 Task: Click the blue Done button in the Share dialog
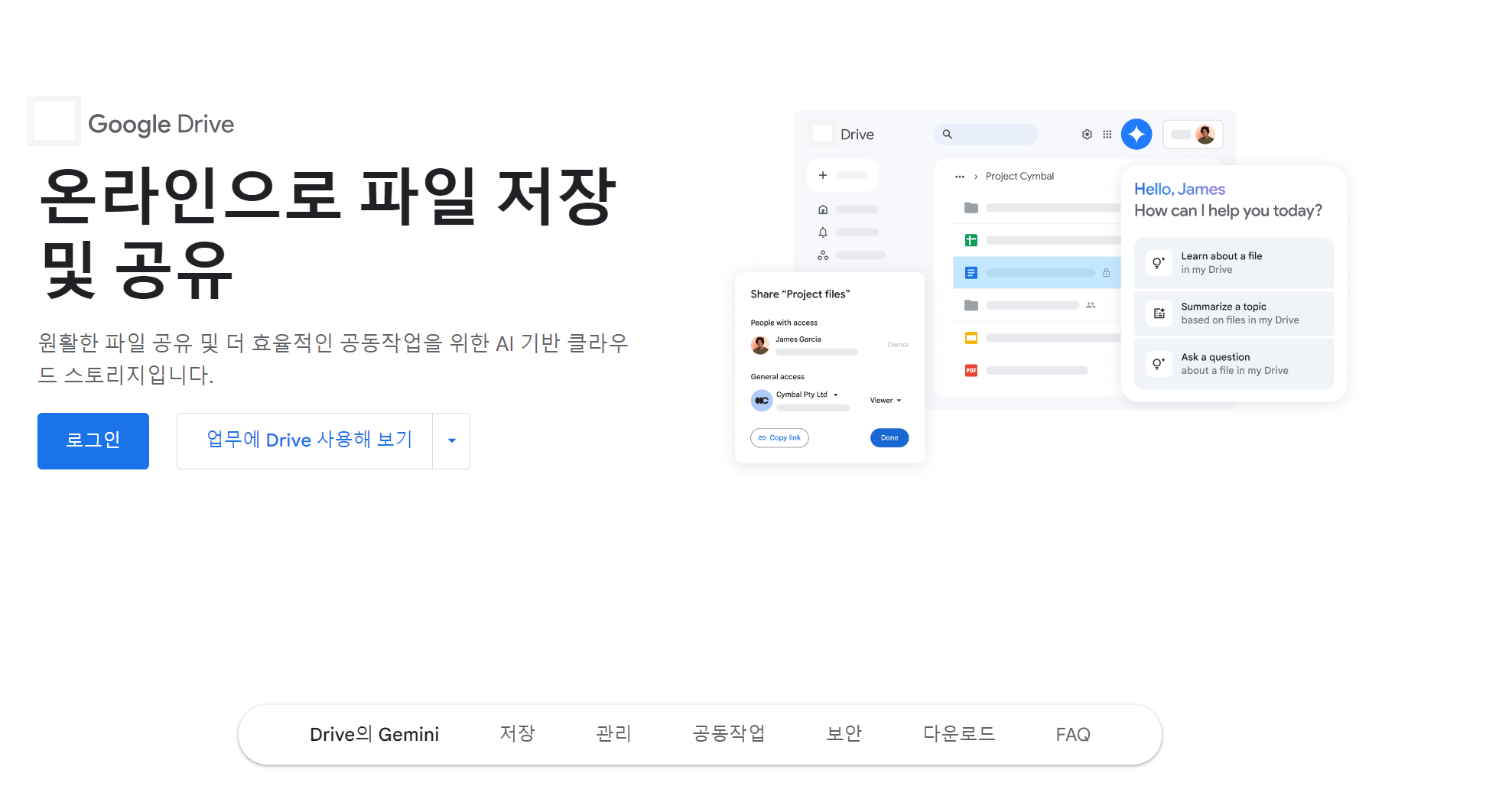(889, 438)
